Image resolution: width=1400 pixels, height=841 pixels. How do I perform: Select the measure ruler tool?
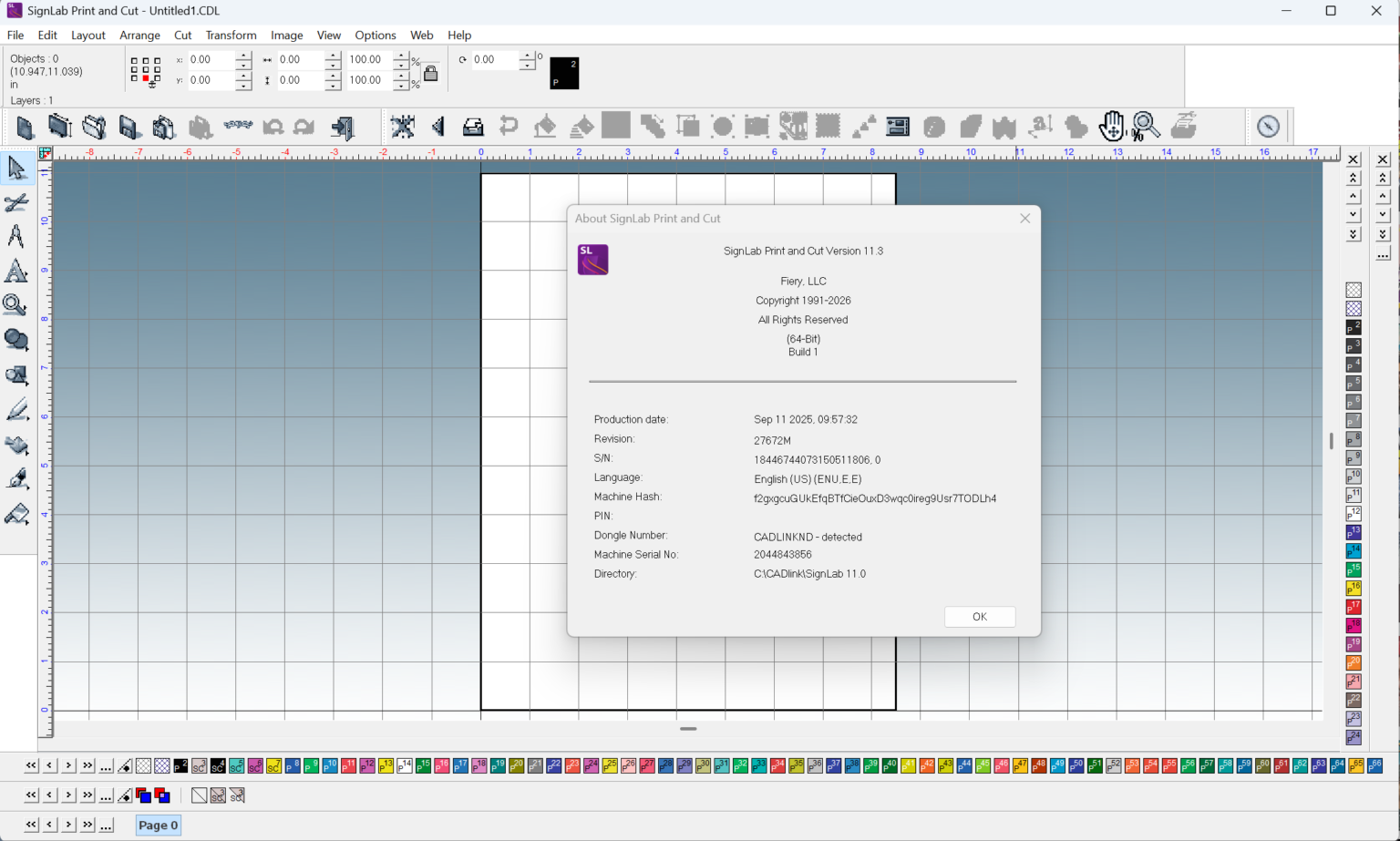[x=16, y=514]
